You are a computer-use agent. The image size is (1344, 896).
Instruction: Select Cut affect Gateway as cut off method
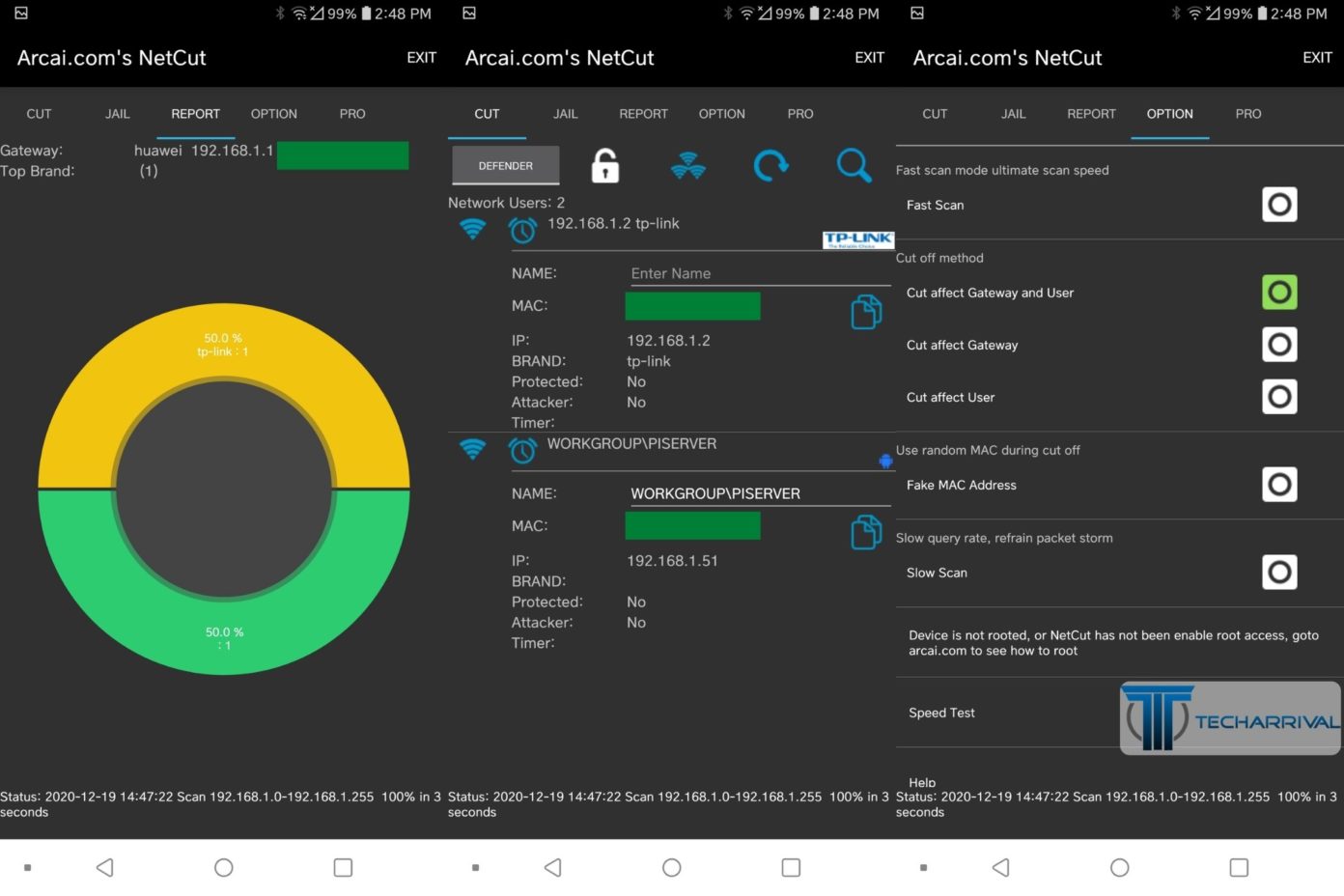click(x=1278, y=344)
